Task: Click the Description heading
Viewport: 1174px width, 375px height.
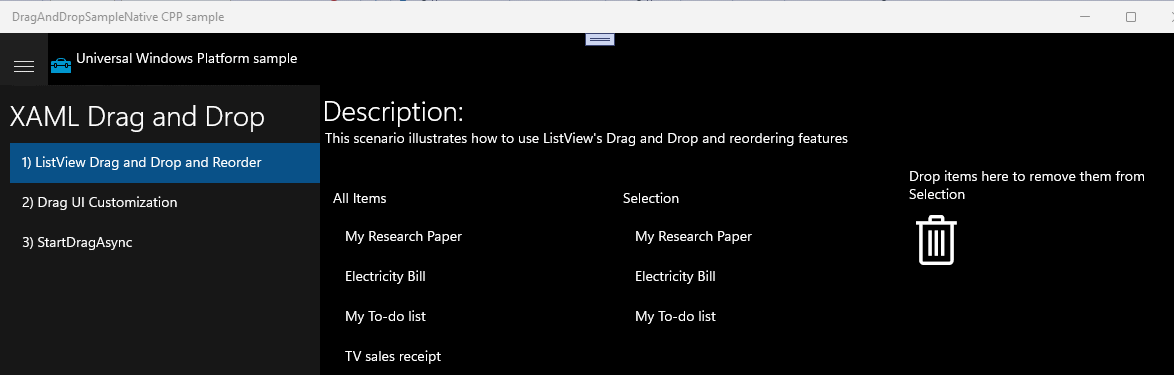Action: point(394,112)
